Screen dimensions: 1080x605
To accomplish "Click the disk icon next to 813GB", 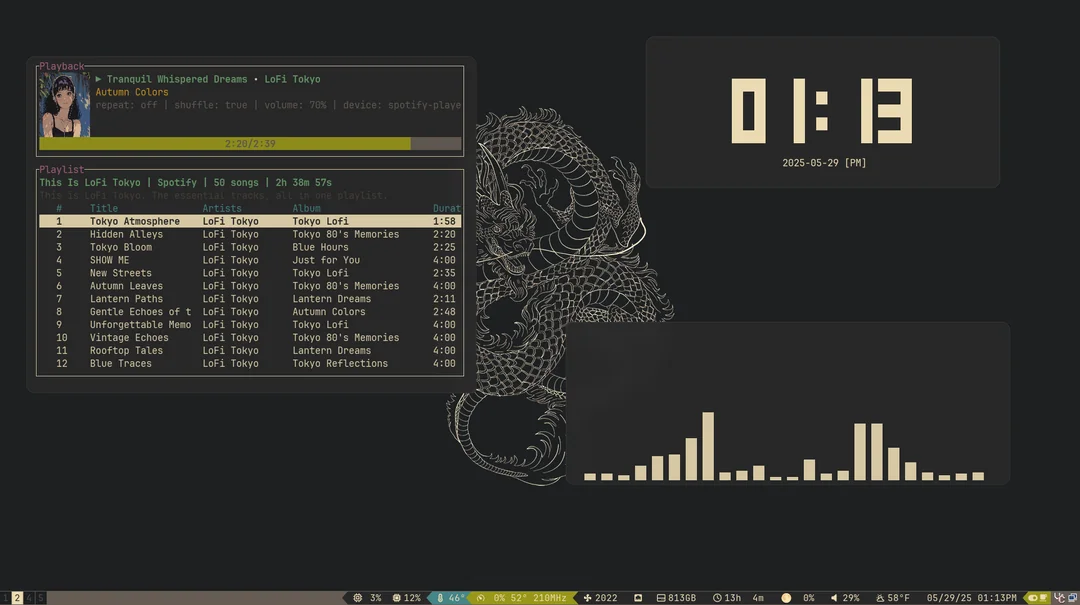I will tap(661, 598).
